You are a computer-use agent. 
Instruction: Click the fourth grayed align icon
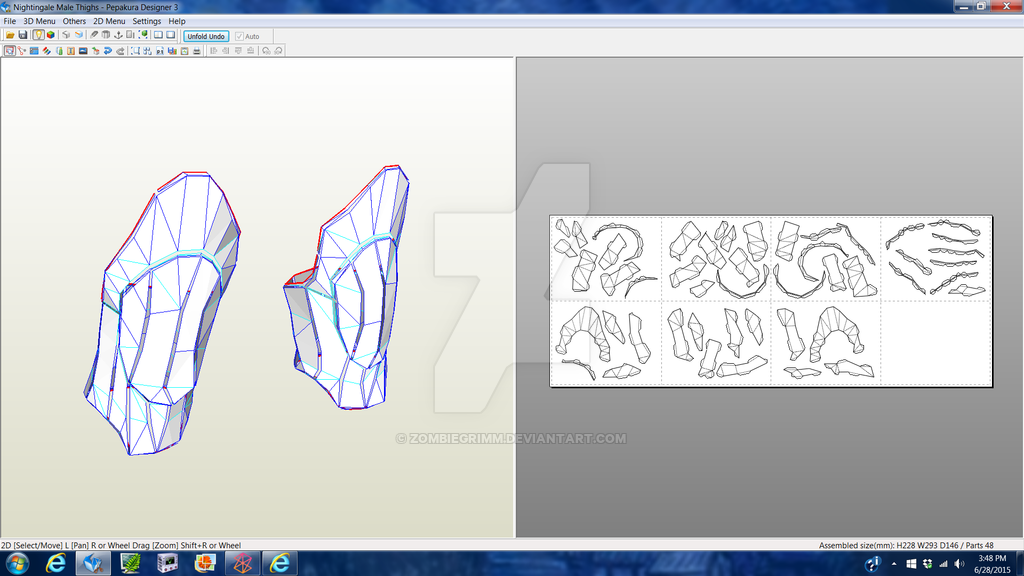point(250,51)
